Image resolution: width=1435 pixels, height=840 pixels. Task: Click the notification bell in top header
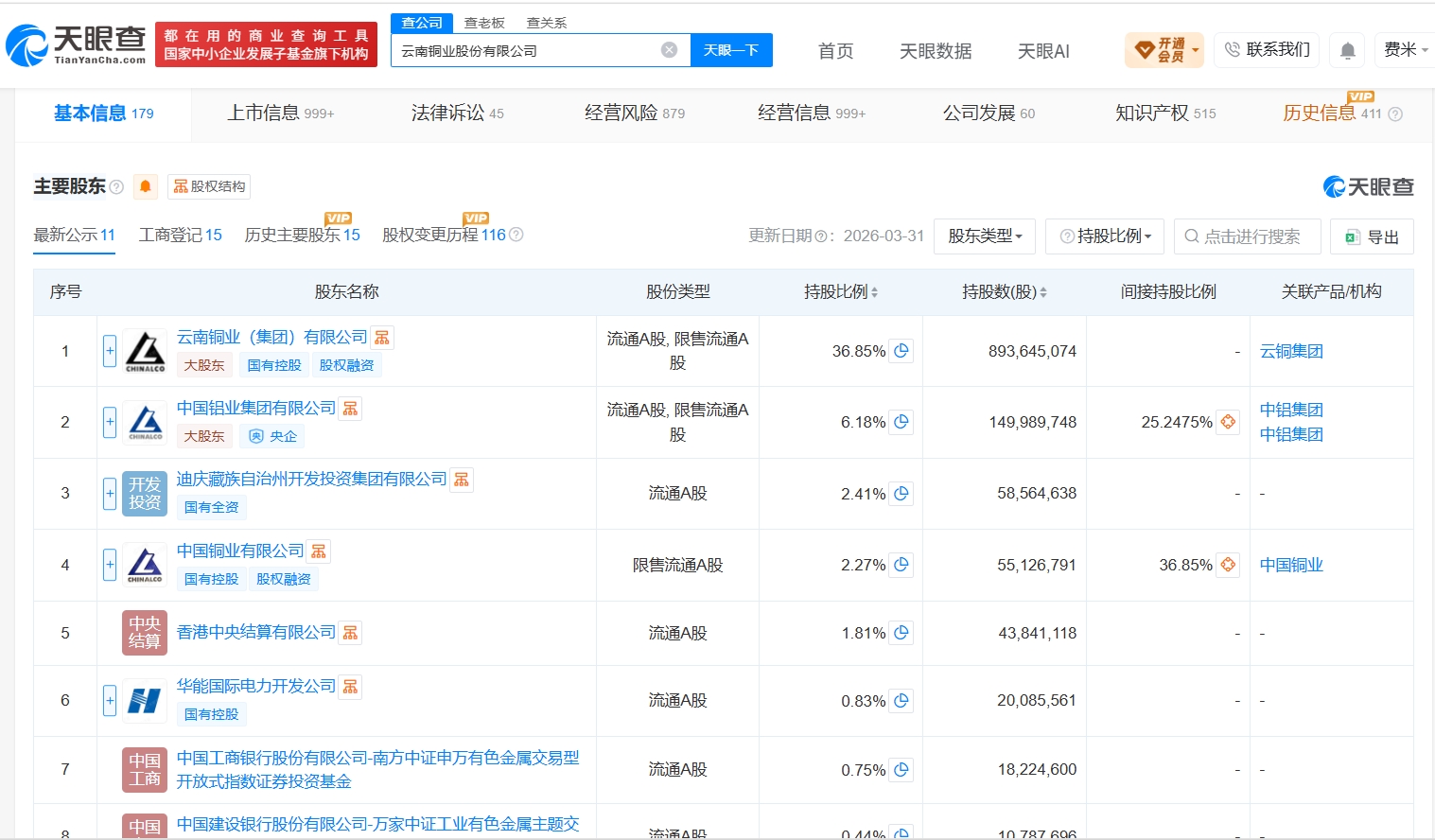[1348, 50]
